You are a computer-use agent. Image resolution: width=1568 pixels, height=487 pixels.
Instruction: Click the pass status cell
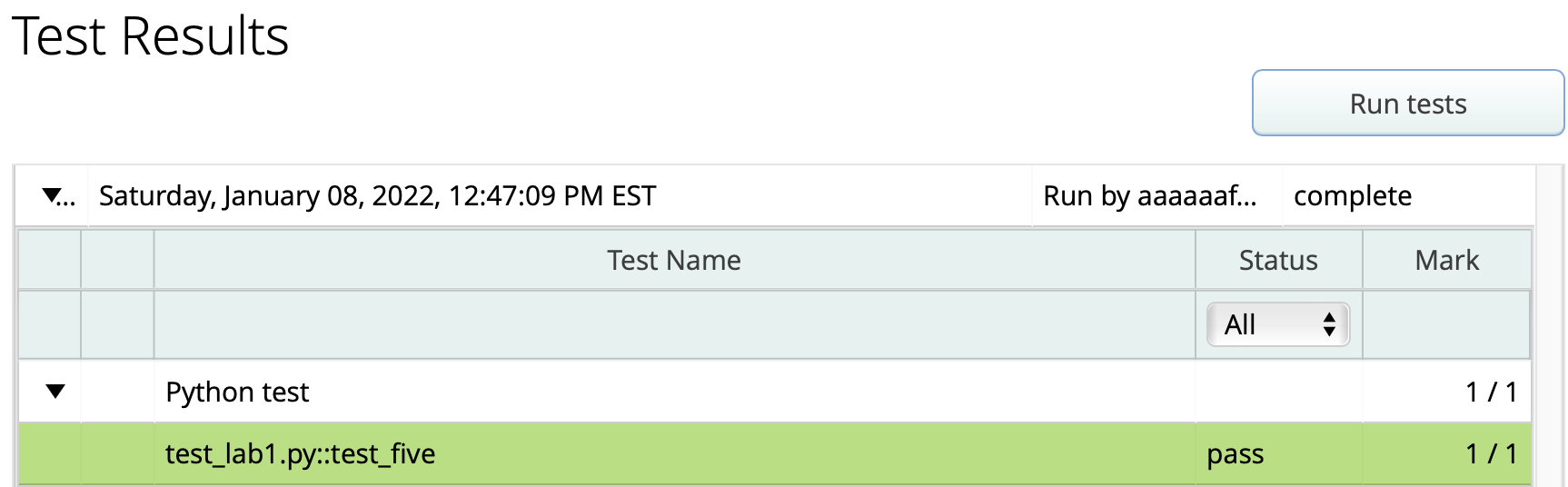point(1235,453)
